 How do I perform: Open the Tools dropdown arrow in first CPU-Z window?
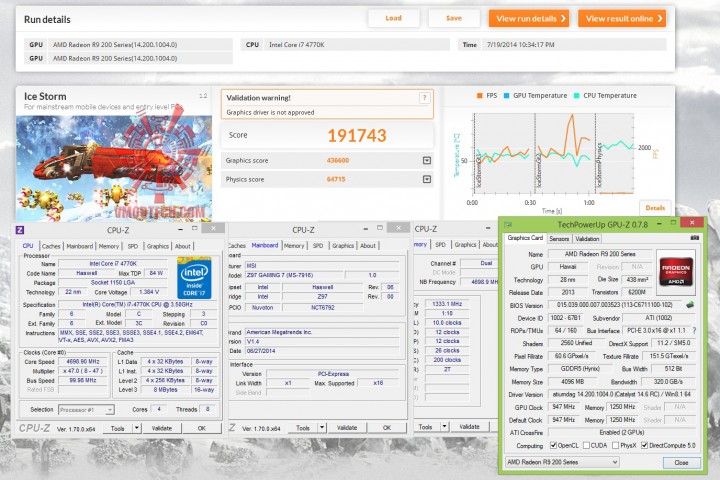[136, 428]
